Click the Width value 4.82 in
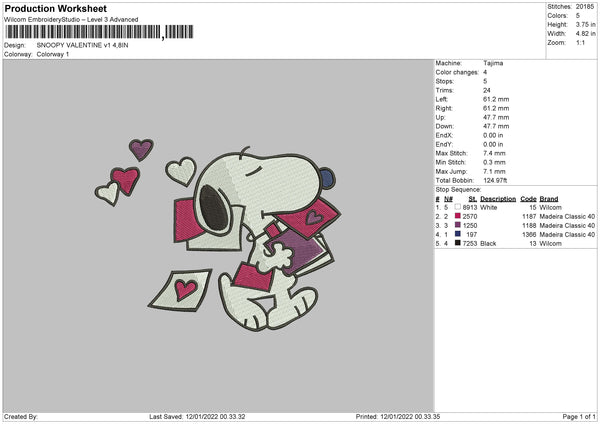600x424 pixels. point(585,34)
